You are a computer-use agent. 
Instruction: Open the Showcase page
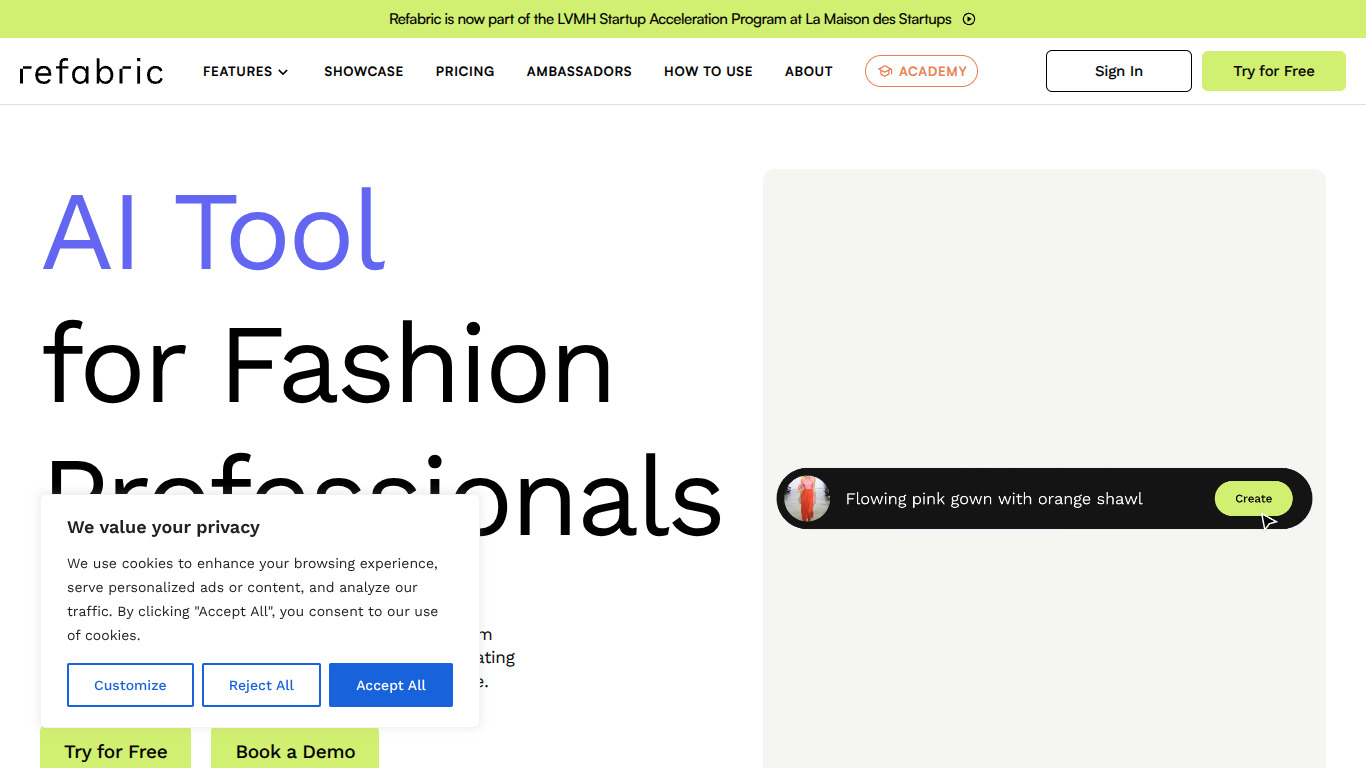pos(364,71)
